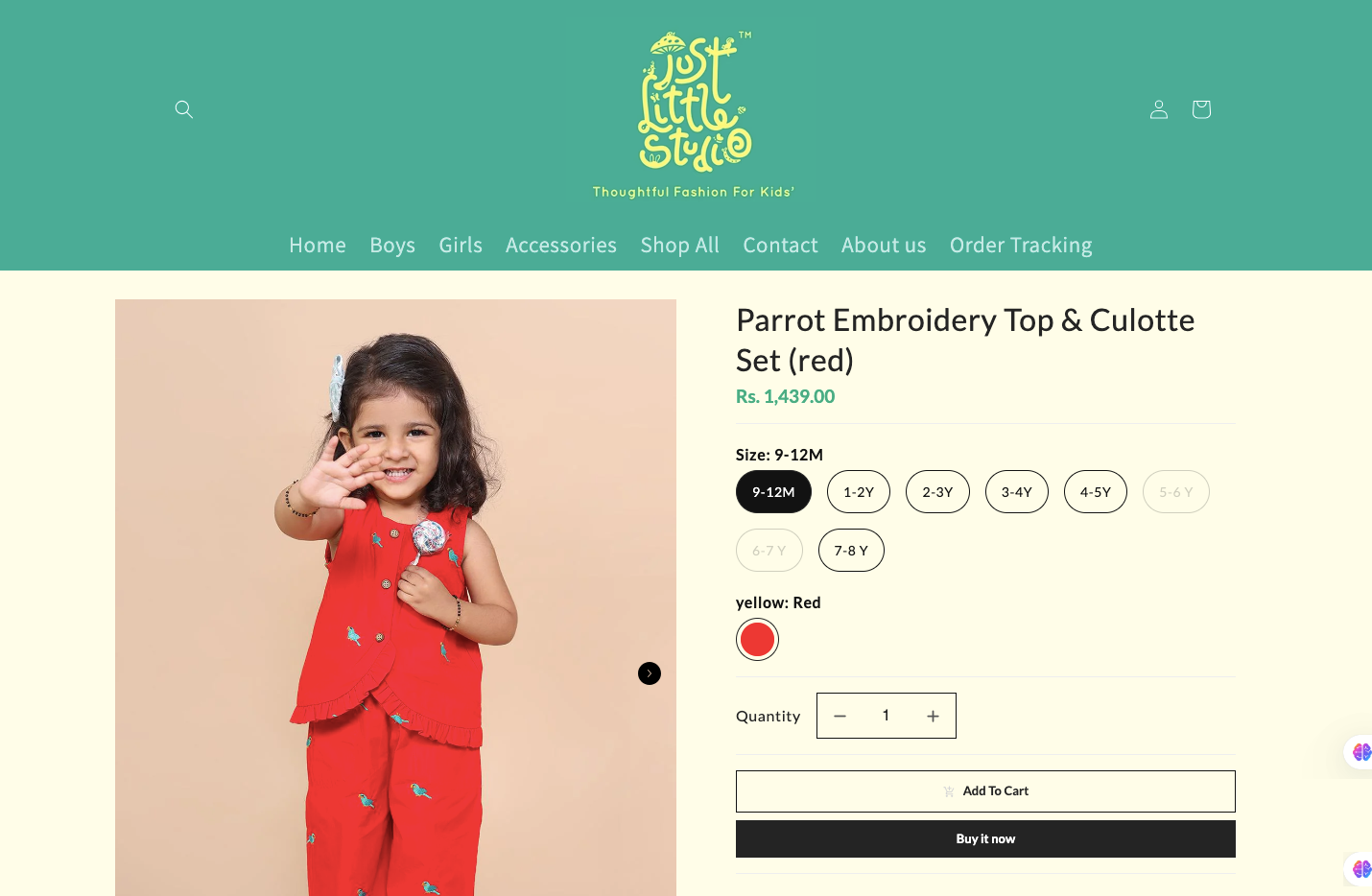Select size 1-2Y
Screen dimensions: 1372x896
(859, 492)
